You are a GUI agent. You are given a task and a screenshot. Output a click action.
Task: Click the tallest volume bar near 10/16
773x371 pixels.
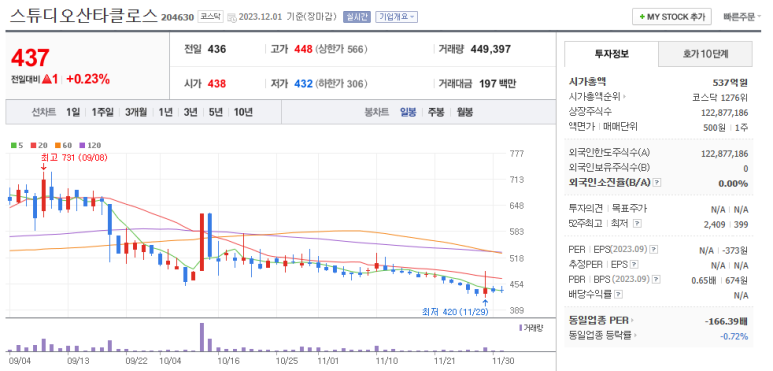[x=202, y=337]
